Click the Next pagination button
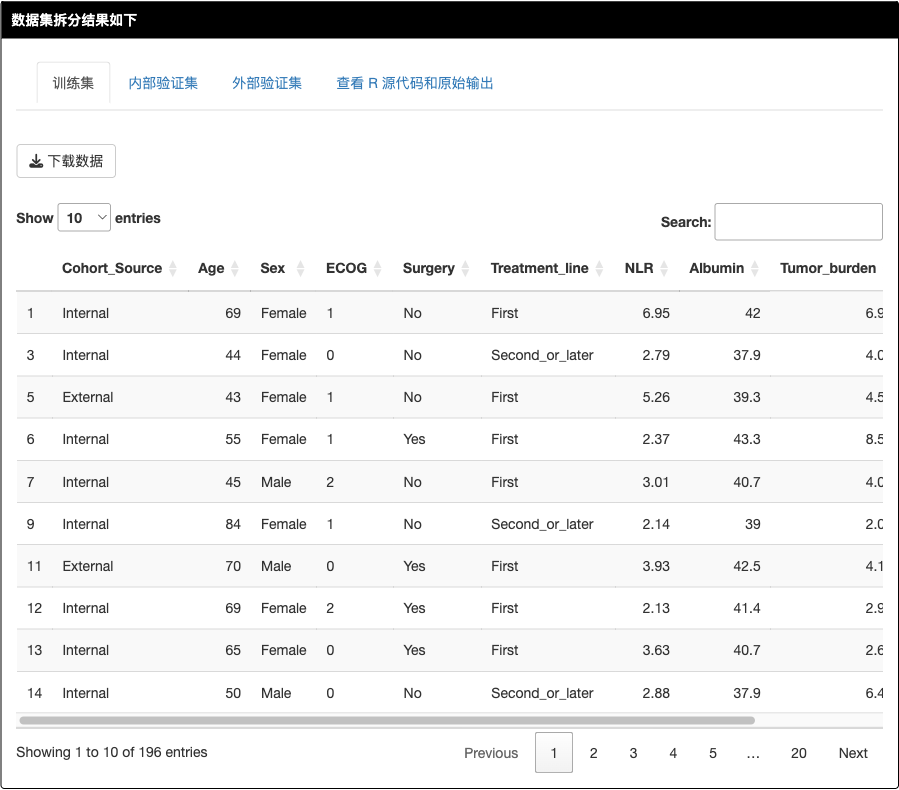 tap(853, 753)
